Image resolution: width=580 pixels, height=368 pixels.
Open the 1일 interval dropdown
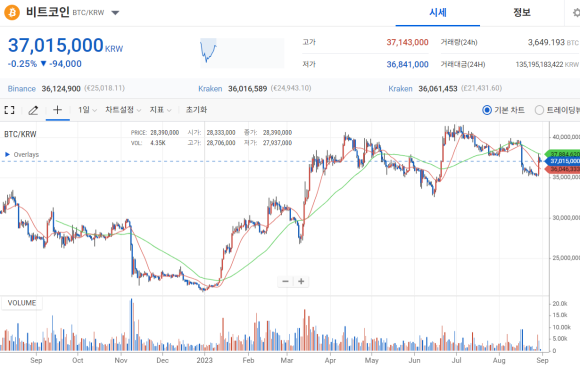(87, 110)
